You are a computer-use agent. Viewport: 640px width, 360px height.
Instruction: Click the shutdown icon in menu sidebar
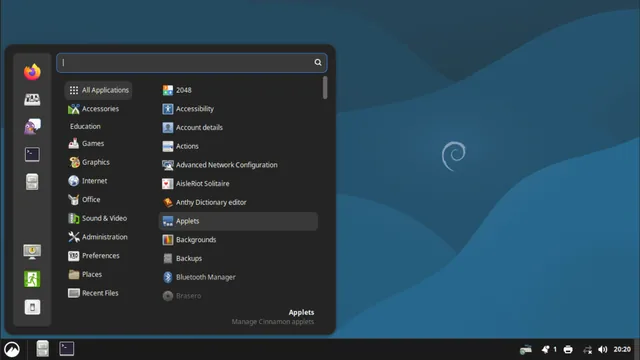pyautogui.click(x=32, y=307)
